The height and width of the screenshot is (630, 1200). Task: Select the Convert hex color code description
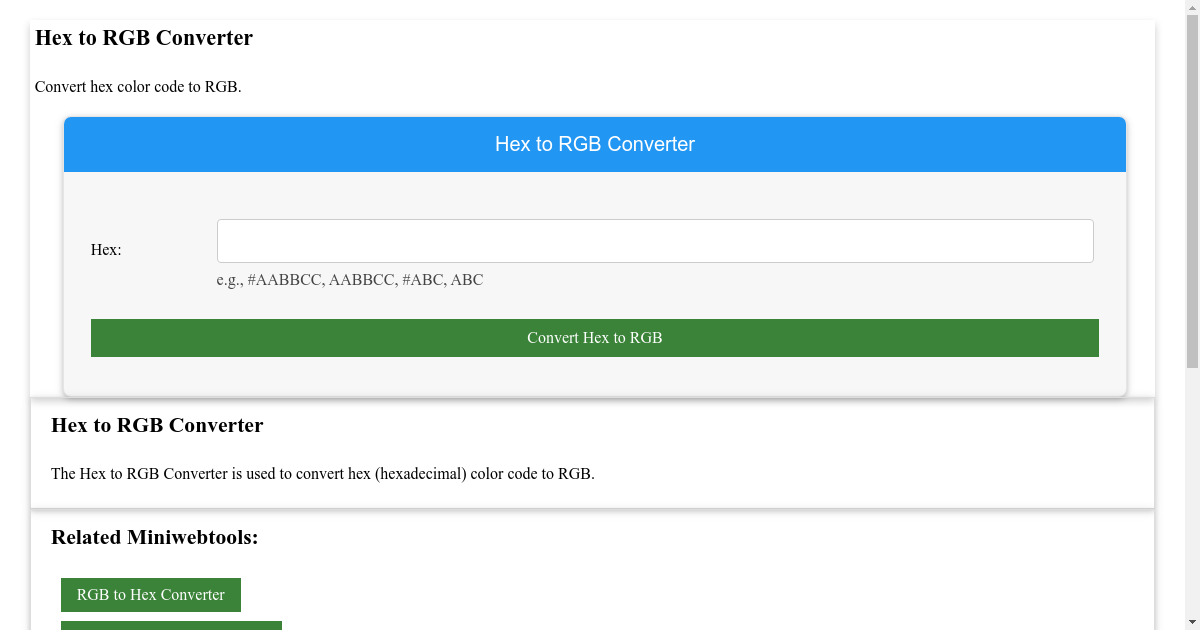tap(138, 87)
